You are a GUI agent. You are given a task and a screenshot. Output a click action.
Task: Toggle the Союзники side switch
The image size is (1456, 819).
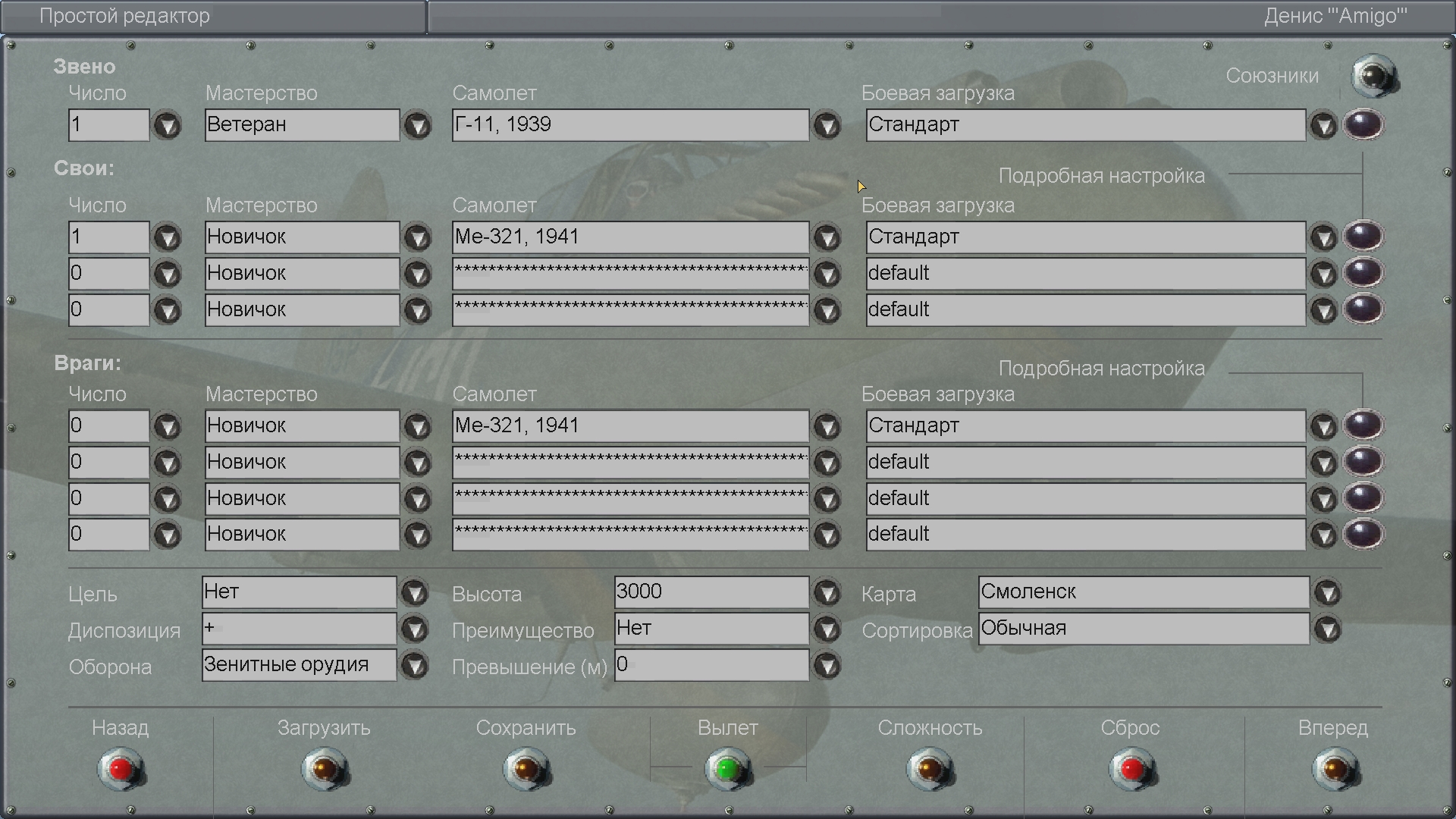[x=1373, y=76]
